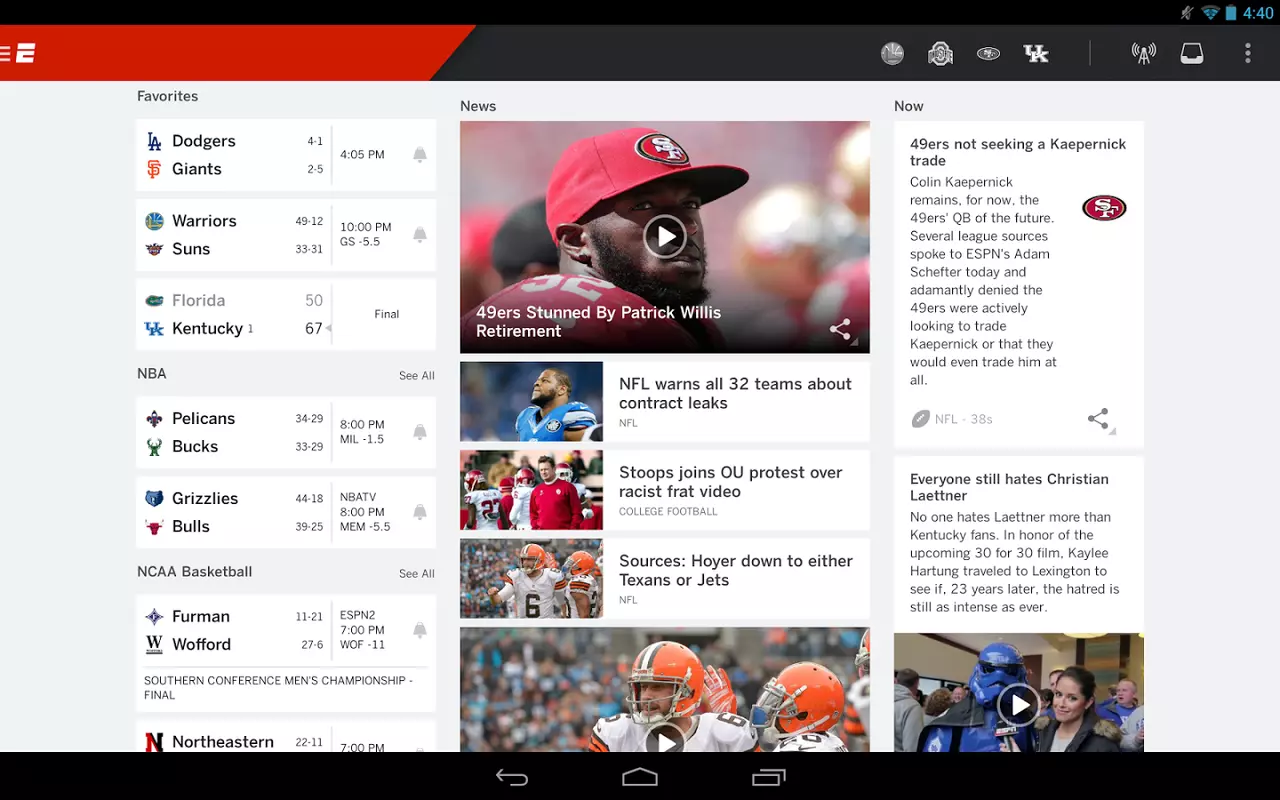Viewport: 1280px width, 800px height.
Task: See all NBA games
Action: tap(417, 376)
